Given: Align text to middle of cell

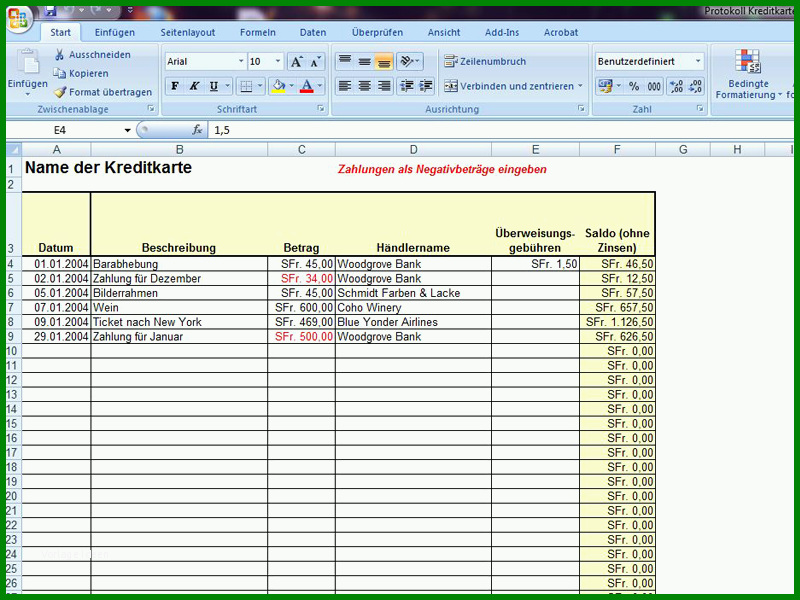Looking at the screenshot, I should point(364,61).
